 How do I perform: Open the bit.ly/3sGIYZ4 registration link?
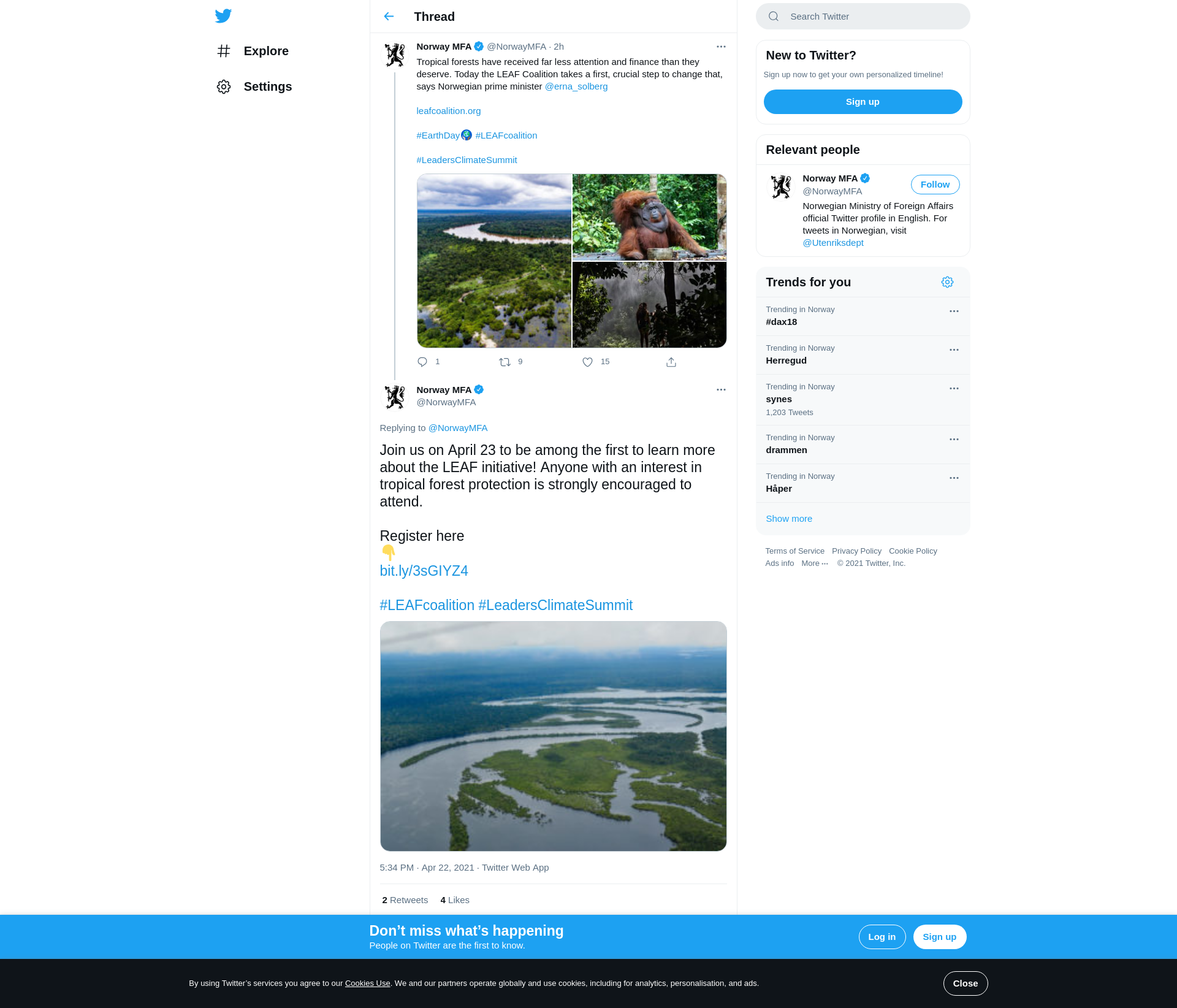424,571
